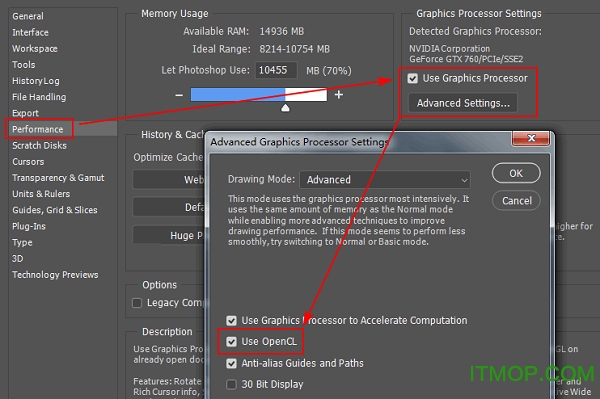Viewport: 600px width, 399px height.
Task: Click NVIDIA Corporation text
Action: pos(449,49)
